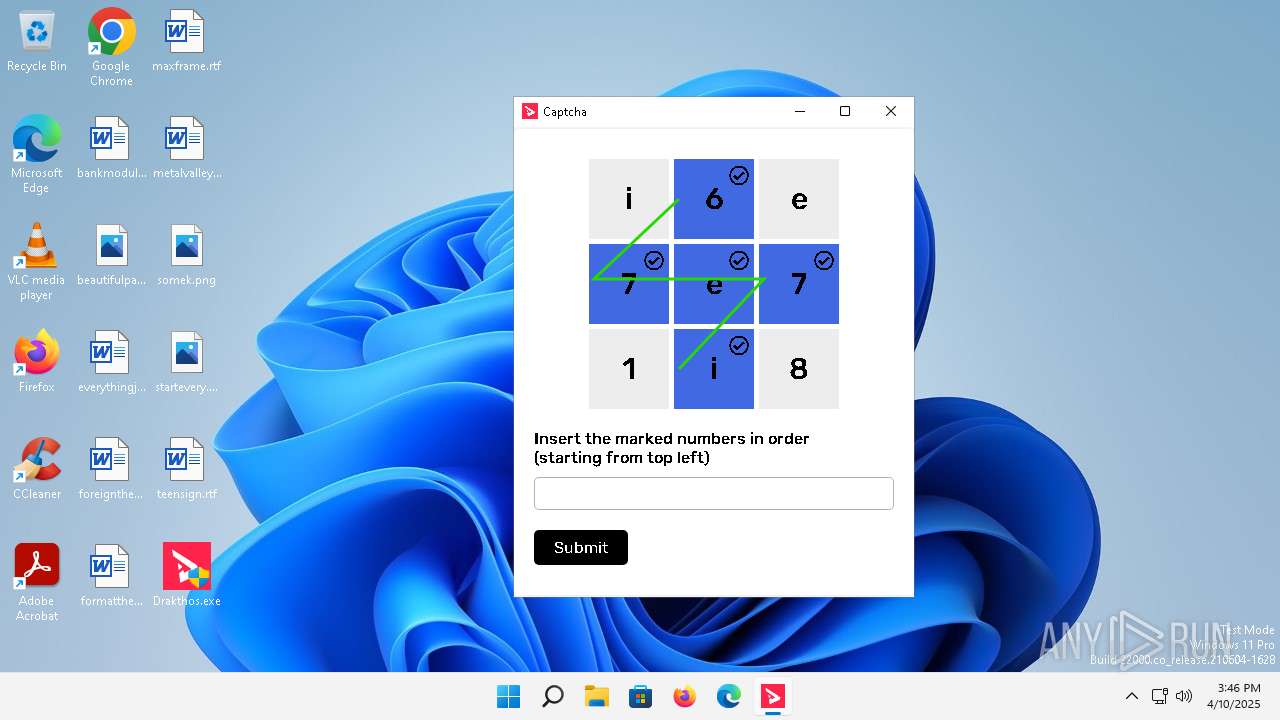Select the somek.png image file
The image size is (1280, 720).
[186, 255]
